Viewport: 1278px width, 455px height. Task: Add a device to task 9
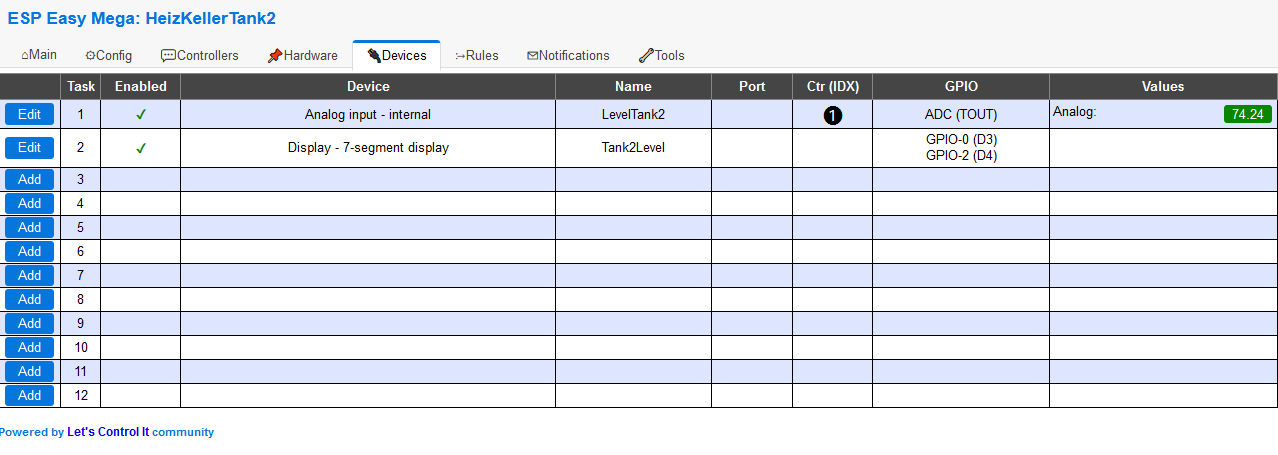(30, 324)
